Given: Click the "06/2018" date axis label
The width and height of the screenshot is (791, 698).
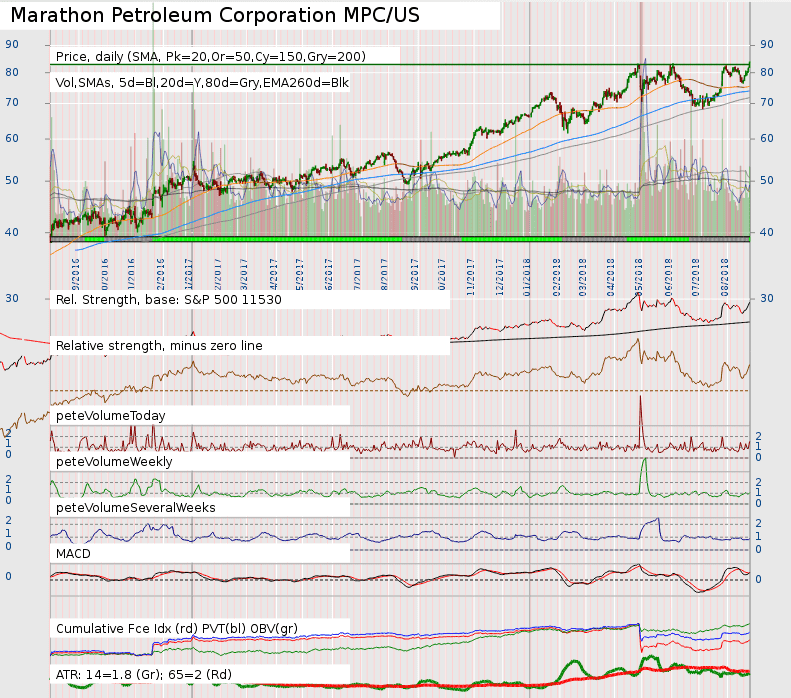Looking at the screenshot, I should 669,277.
